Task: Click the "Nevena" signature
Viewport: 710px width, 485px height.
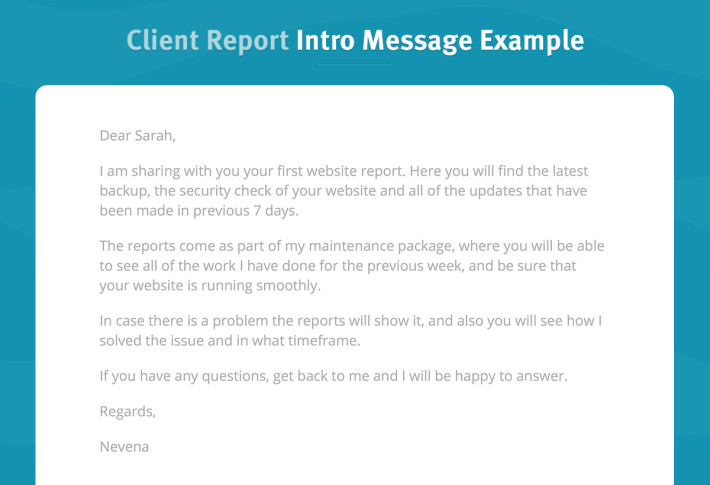Action: click(x=124, y=446)
